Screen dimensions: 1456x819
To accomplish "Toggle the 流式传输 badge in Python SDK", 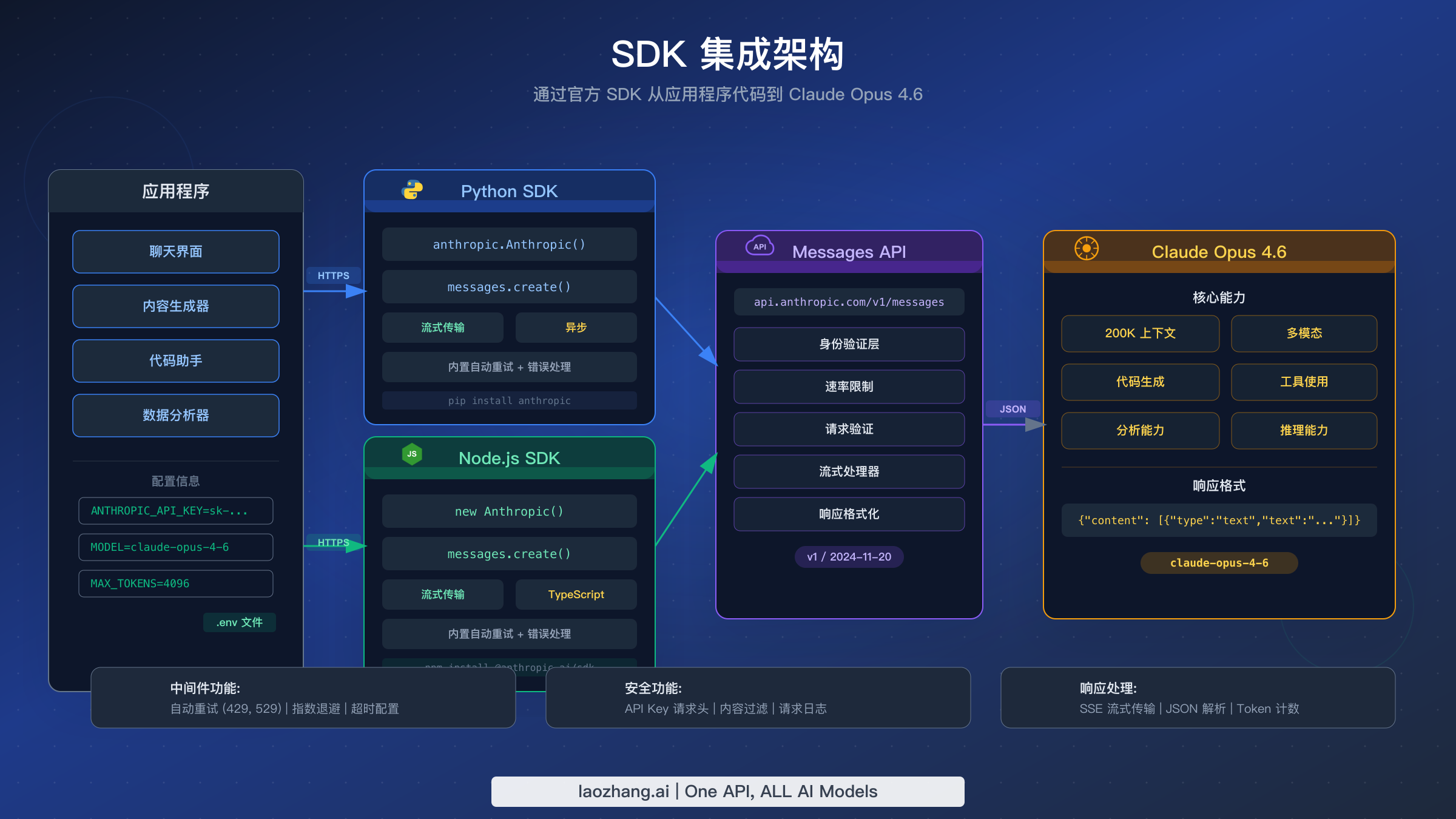I will coord(442,327).
